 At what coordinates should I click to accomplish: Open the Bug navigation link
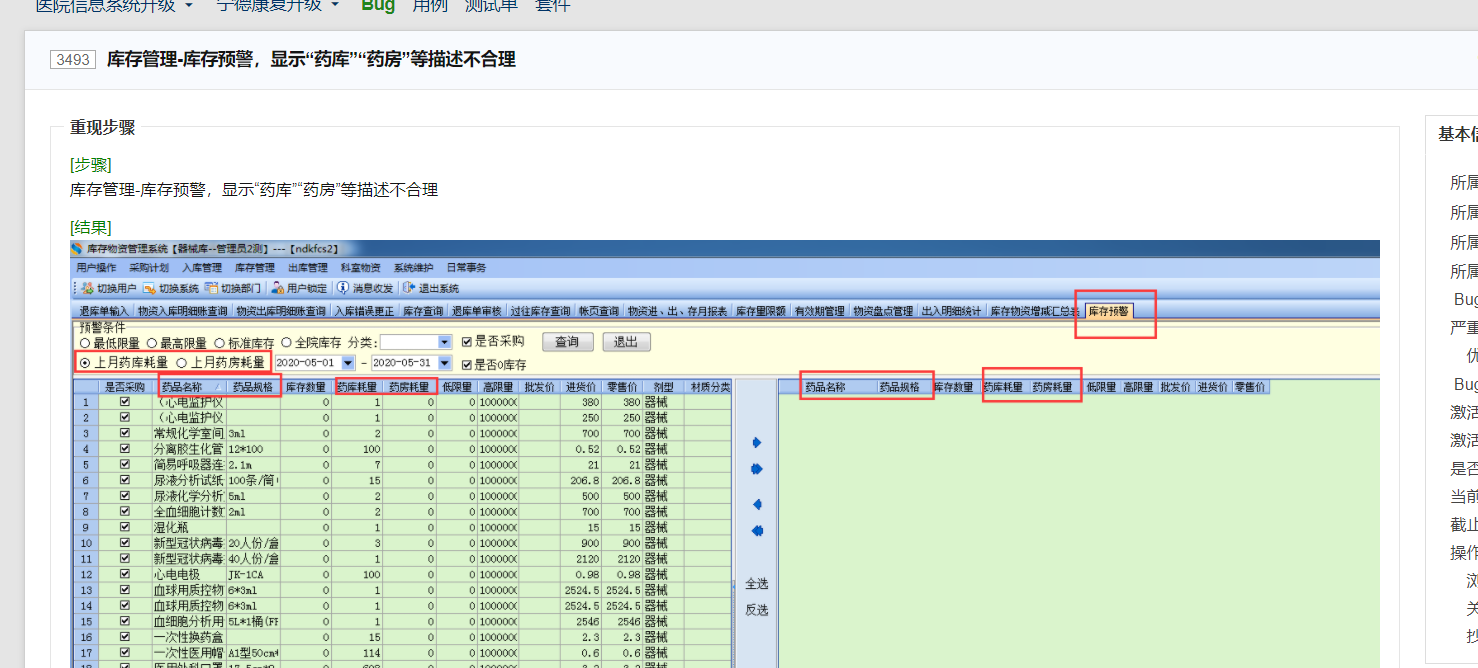point(378,5)
